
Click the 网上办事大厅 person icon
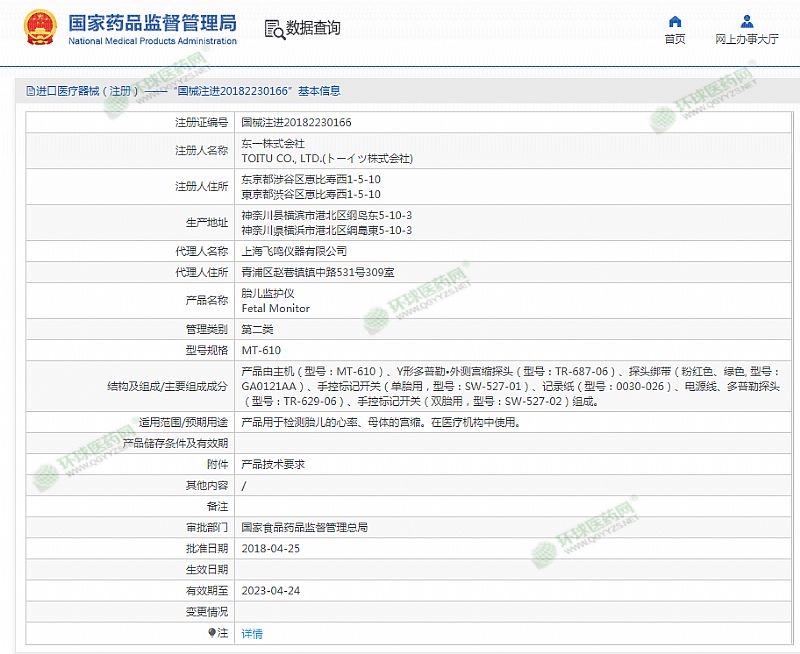747,21
